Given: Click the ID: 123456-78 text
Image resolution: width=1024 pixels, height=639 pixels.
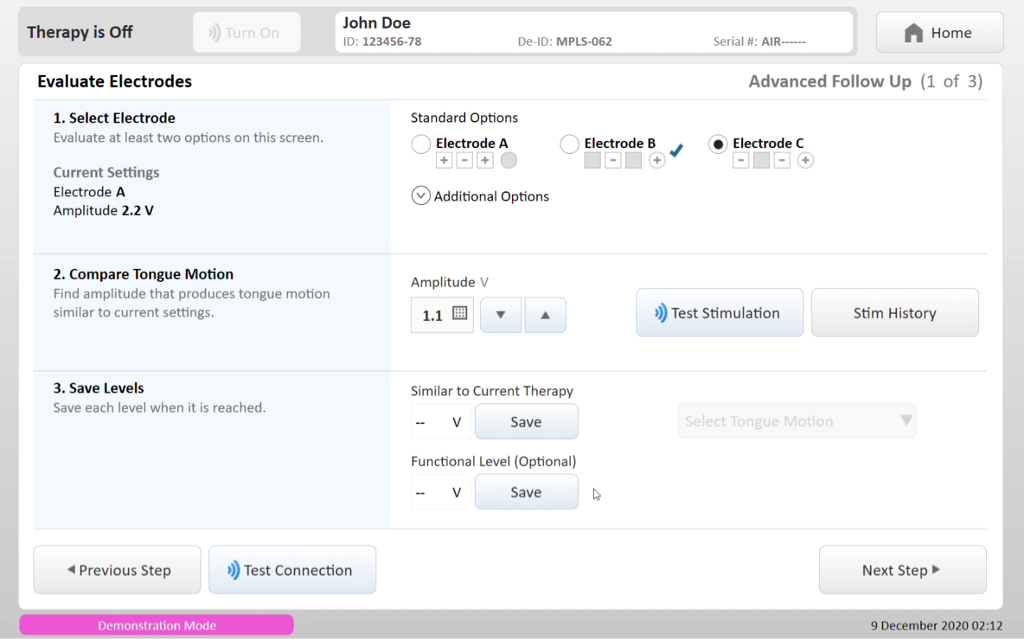Looking at the screenshot, I should 382,42.
